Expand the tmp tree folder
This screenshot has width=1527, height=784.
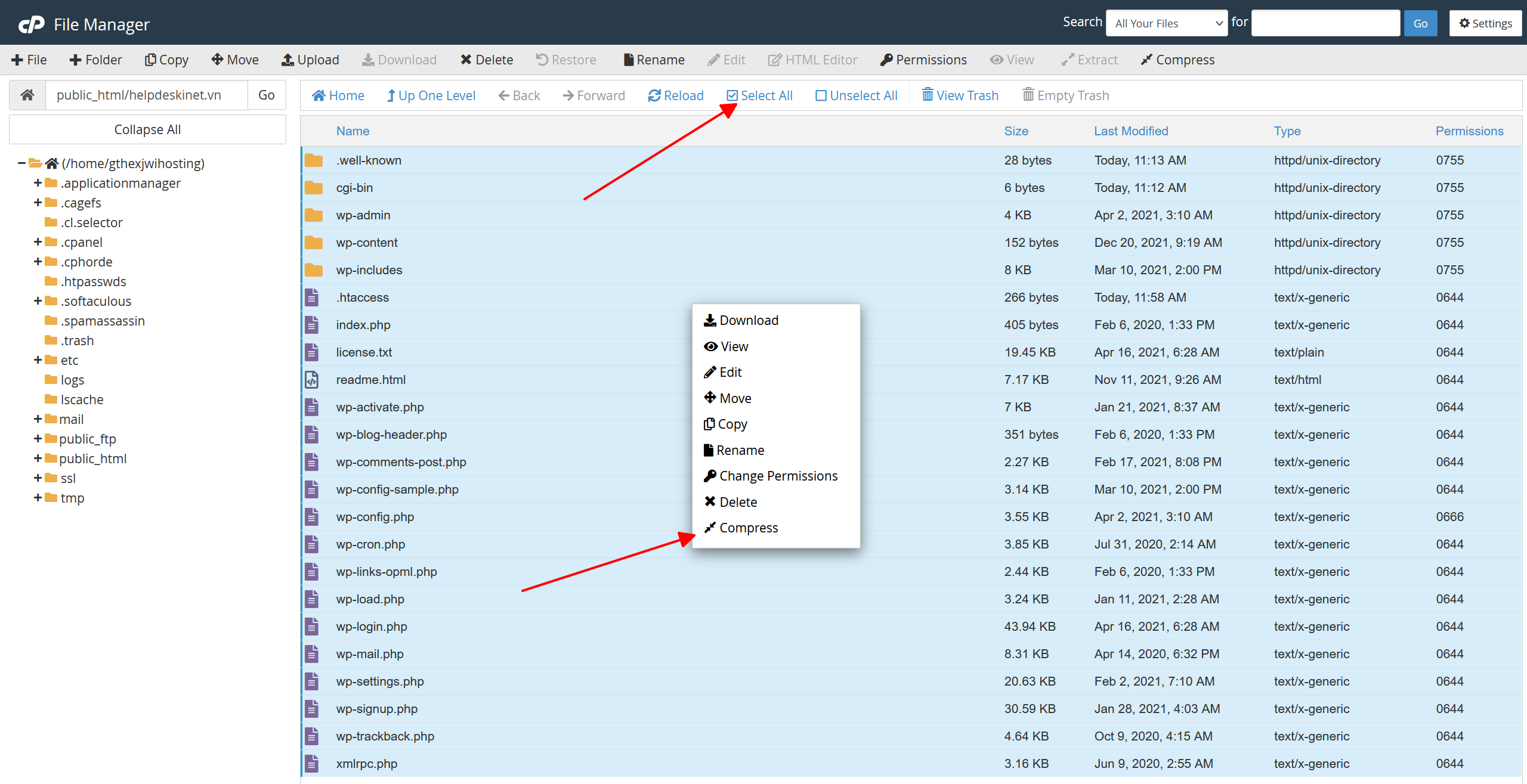[38, 498]
